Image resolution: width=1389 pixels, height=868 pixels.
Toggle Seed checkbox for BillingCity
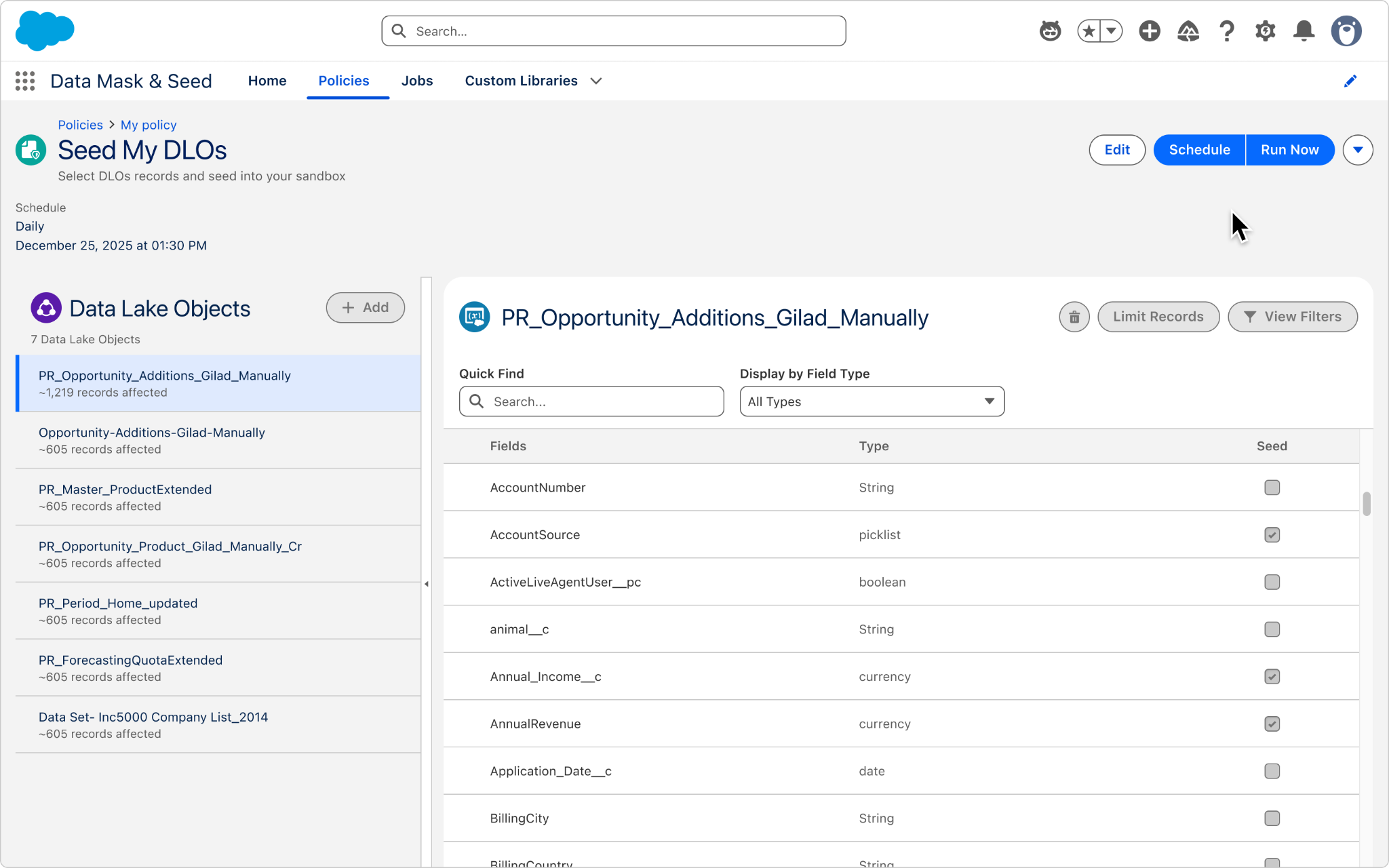(1272, 818)
